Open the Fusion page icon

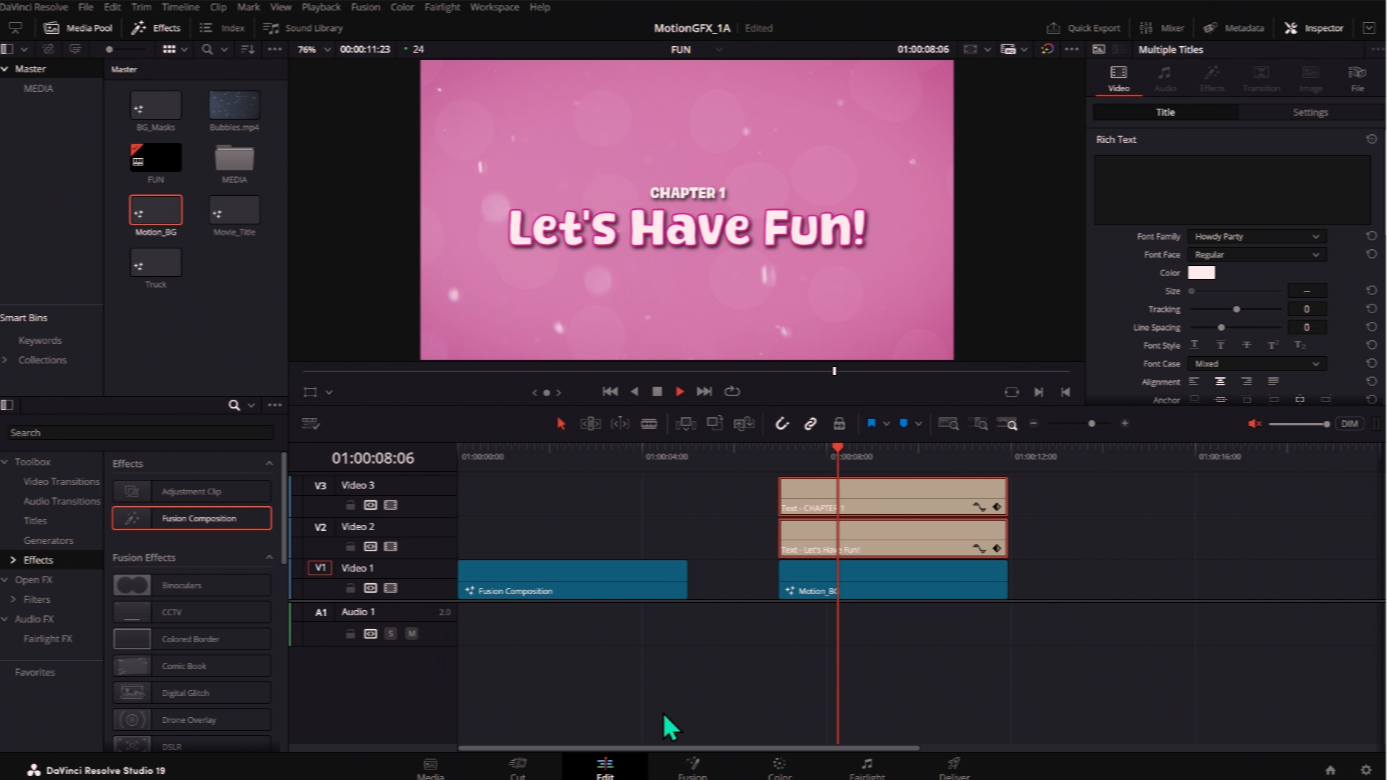tap(692, 766)
